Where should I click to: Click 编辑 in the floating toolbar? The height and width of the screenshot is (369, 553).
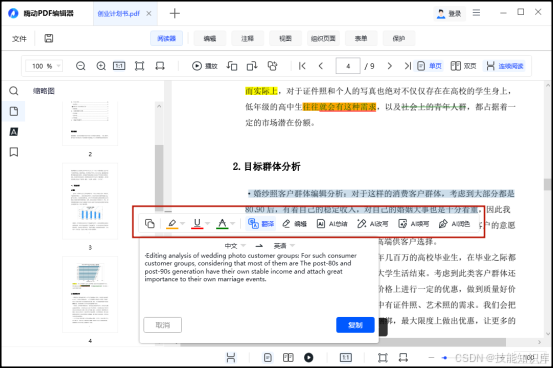(294, 224)
